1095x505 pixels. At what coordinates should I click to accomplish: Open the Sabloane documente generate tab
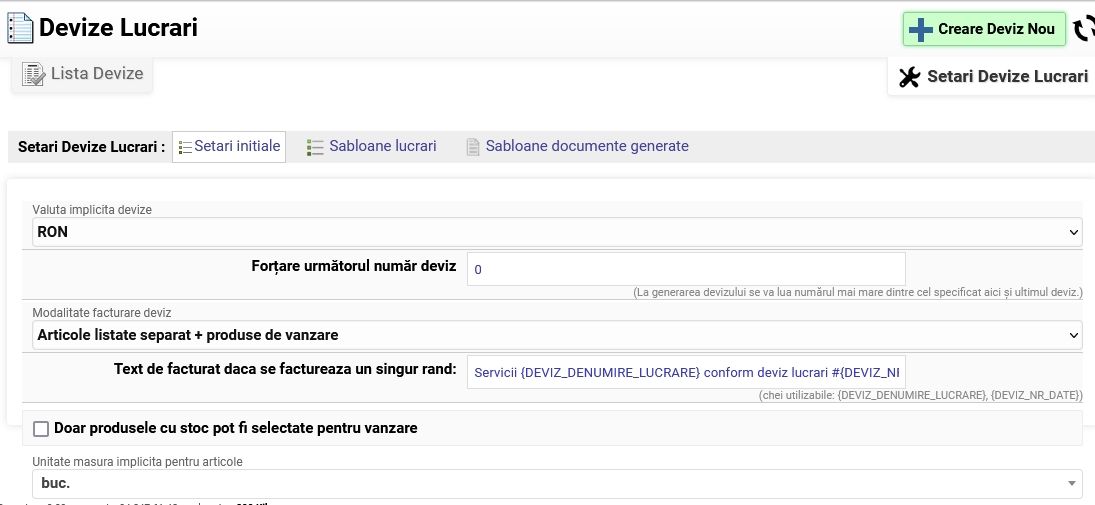(587, 146)
